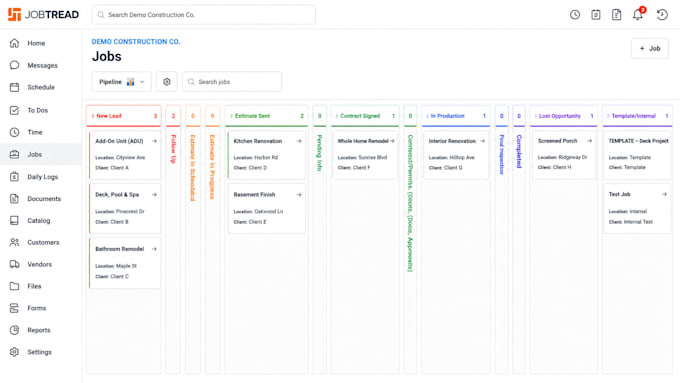680x383 pixels.
Task: Open the history icon in top header
Action: click(x=662, y=15)
